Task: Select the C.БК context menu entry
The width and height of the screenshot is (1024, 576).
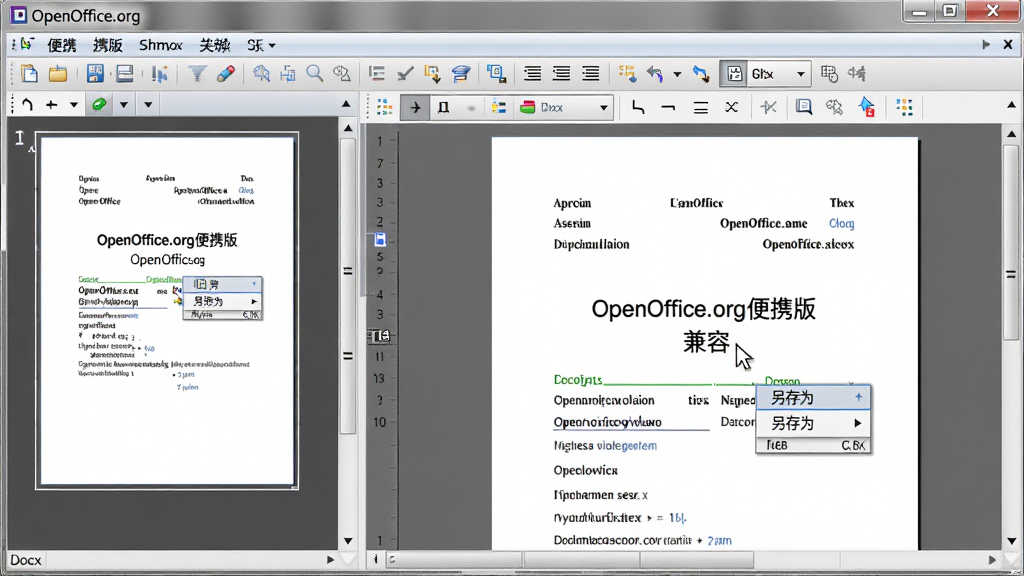Action: tap(813, 445)
